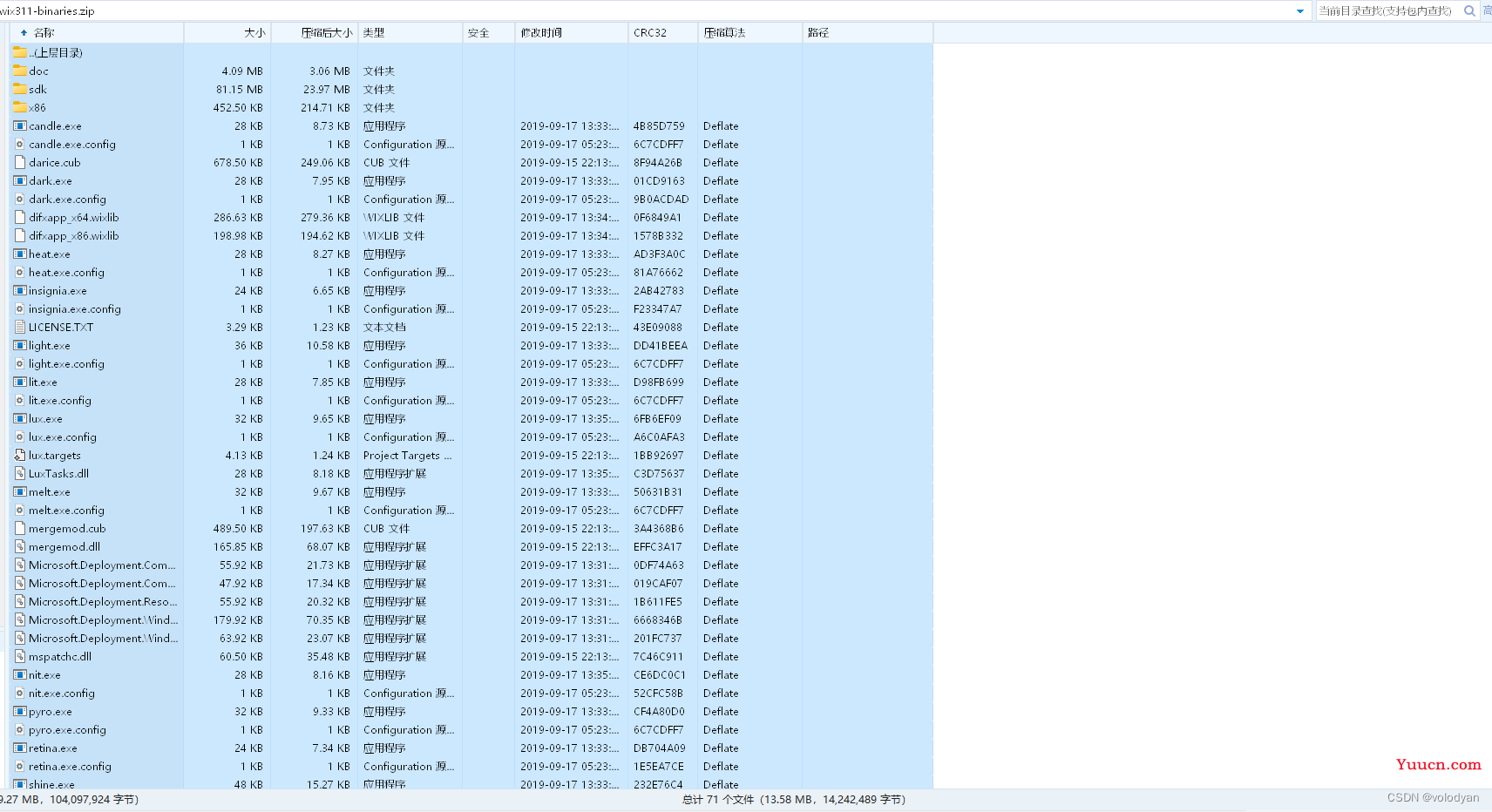Select difxapp_x64.wixlib file icon
1492x812 pixels.
coord(20,217)
